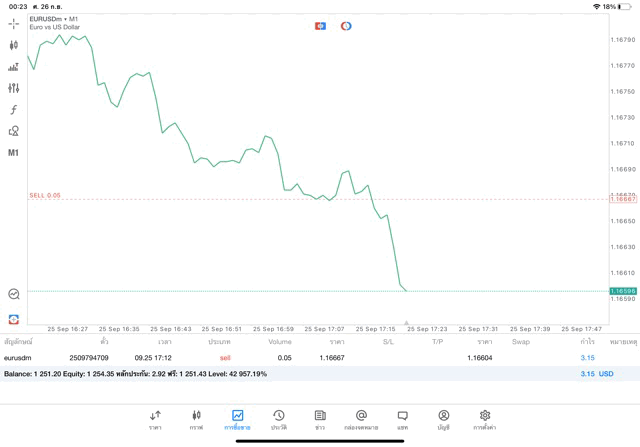Select the eurusdm sell position row
Viewport: 640px width, 447px height.
300,357
